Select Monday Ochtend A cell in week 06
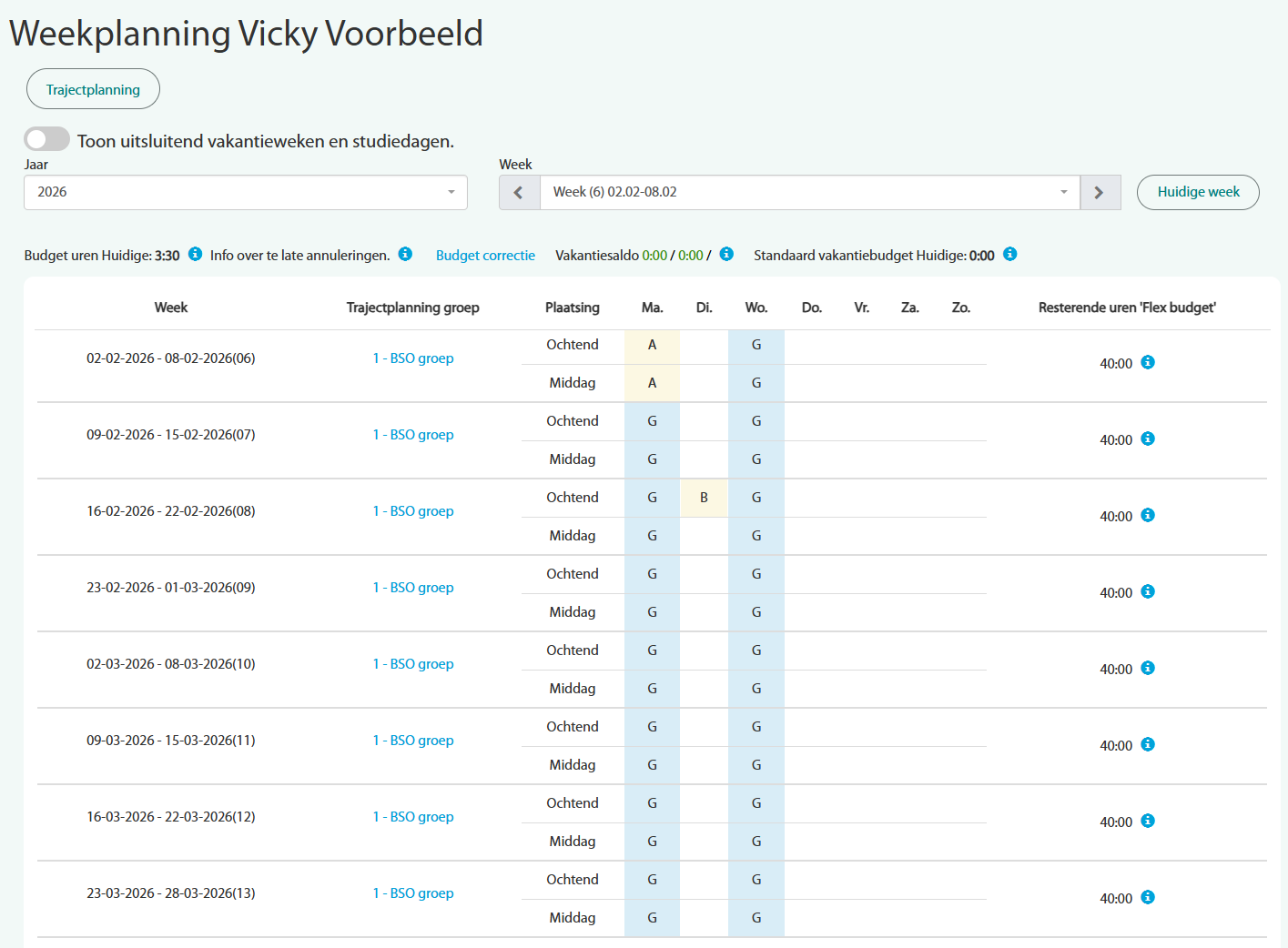 click(x=652, y=345)
